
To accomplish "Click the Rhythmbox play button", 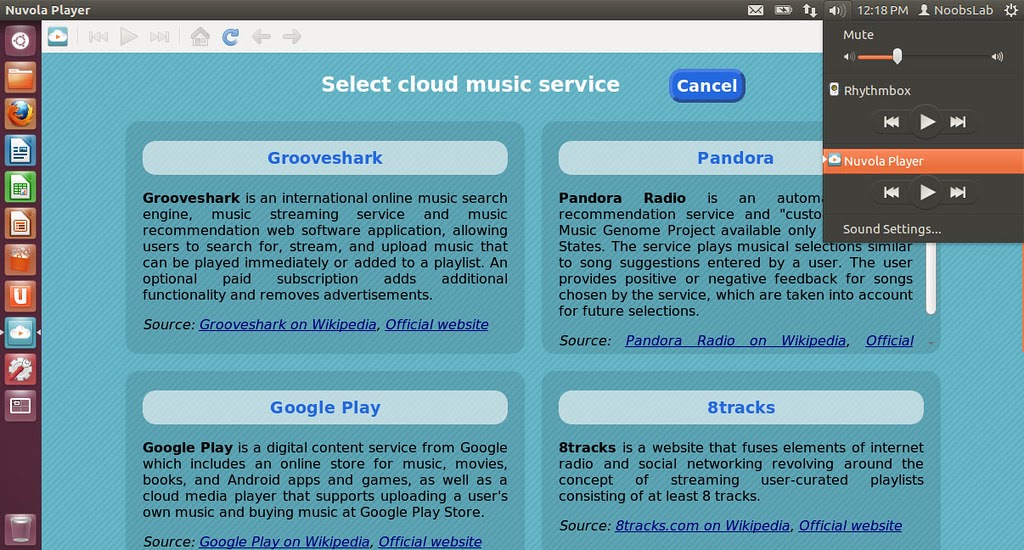I will (926, 121).
